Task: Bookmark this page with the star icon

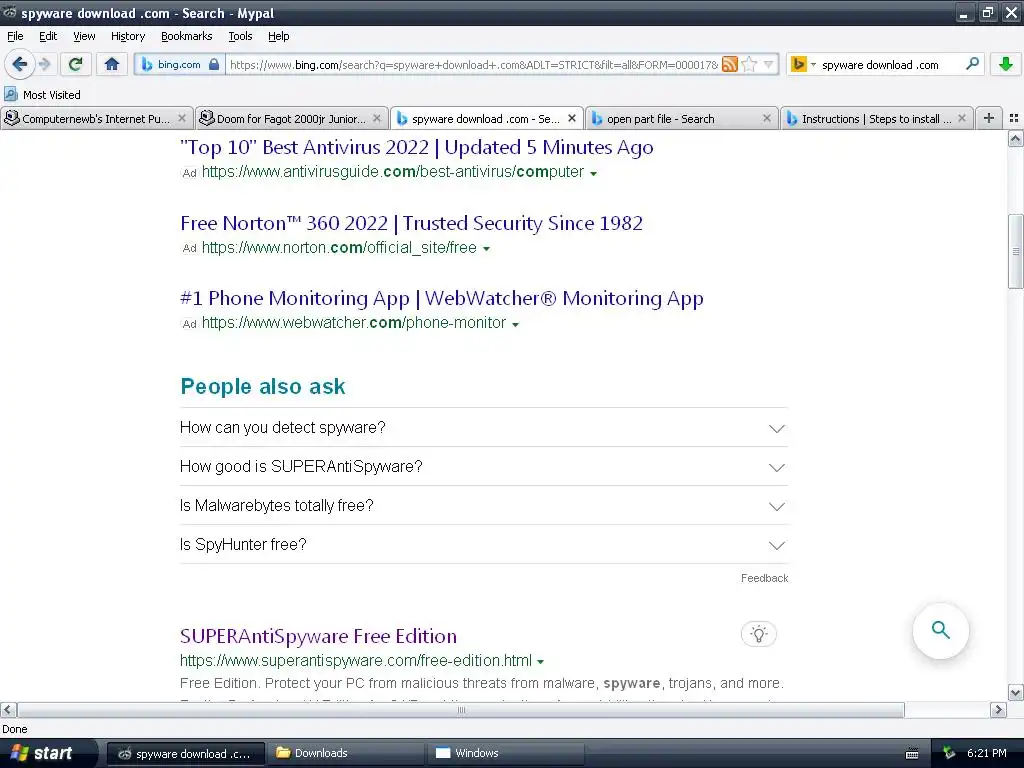Action: [749, 64]
